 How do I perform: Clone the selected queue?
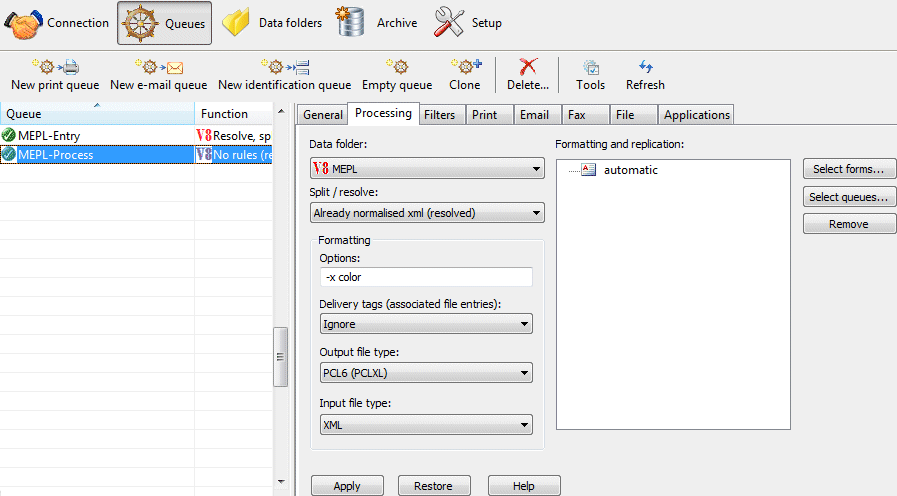click(x=465, y=75)
